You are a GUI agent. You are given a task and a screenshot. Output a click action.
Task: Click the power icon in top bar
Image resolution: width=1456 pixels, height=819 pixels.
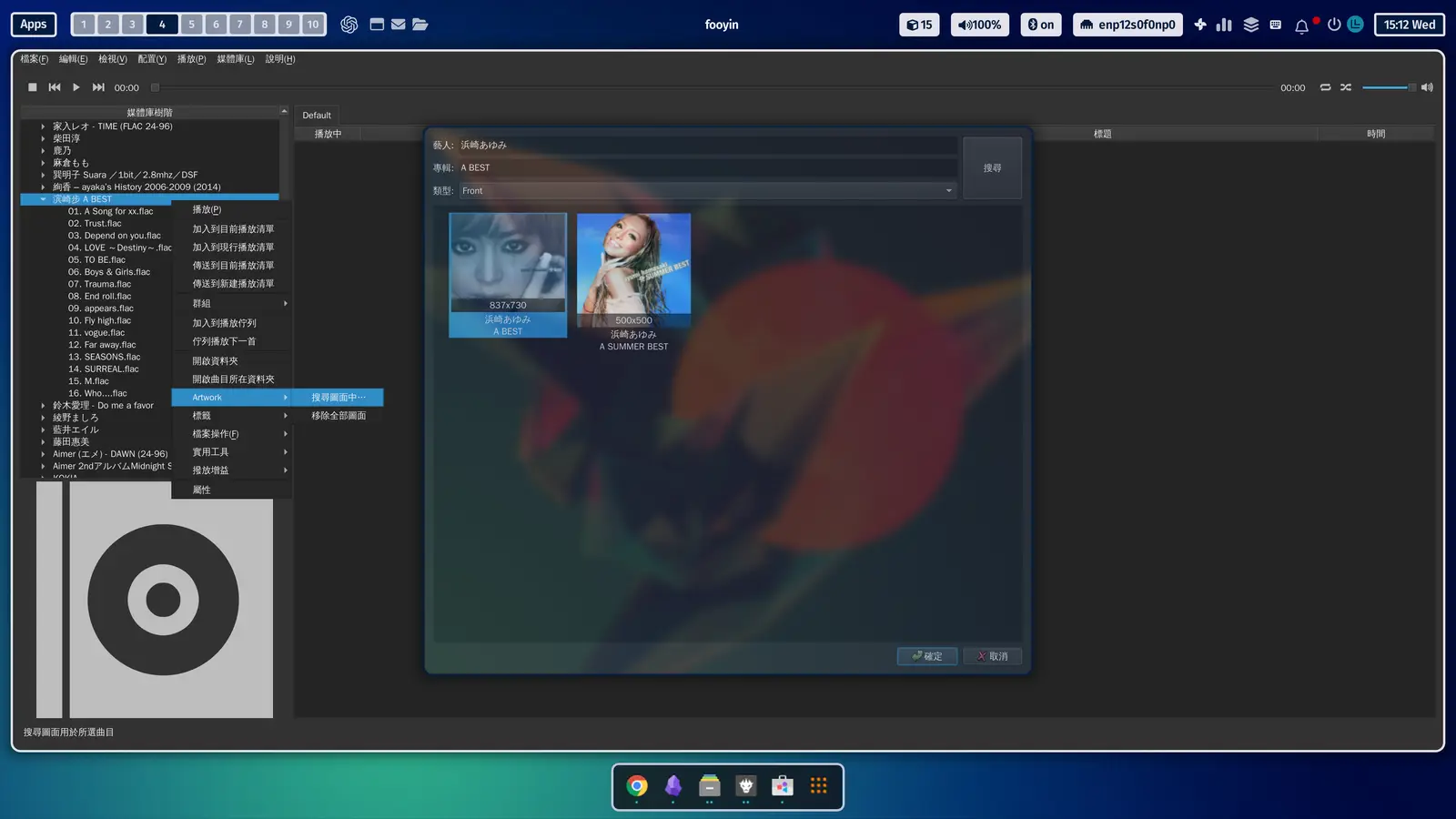pyautogui.click(x=1334, y=25)
